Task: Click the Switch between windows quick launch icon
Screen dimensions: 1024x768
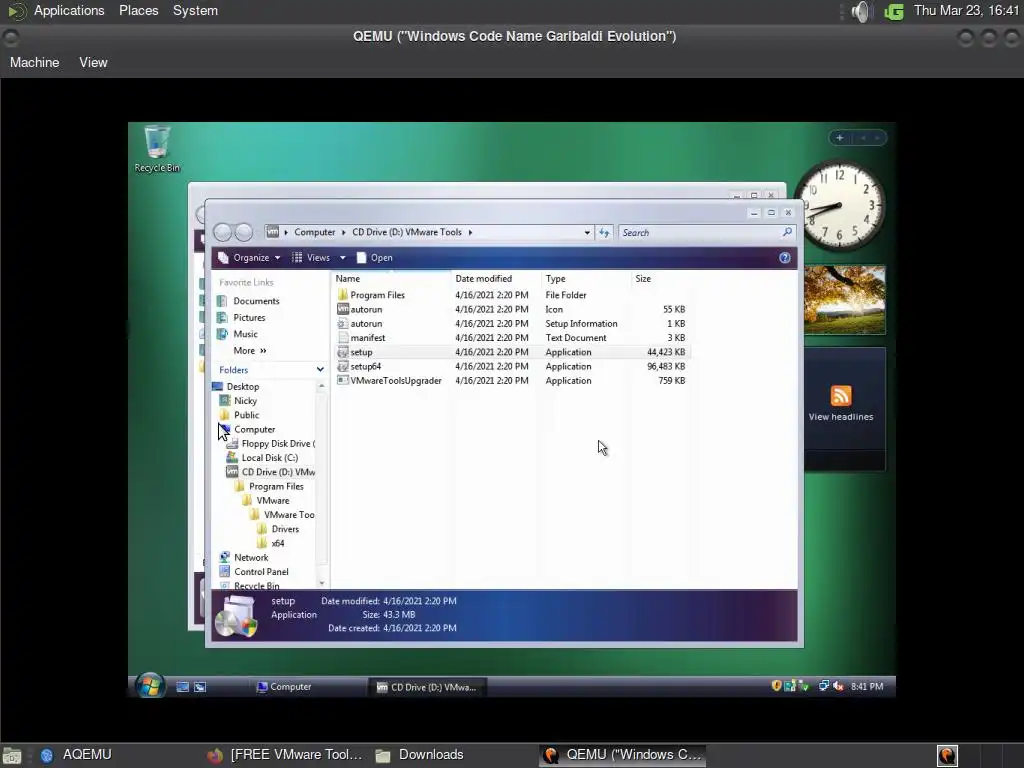Action: click(x=200, y=687)
